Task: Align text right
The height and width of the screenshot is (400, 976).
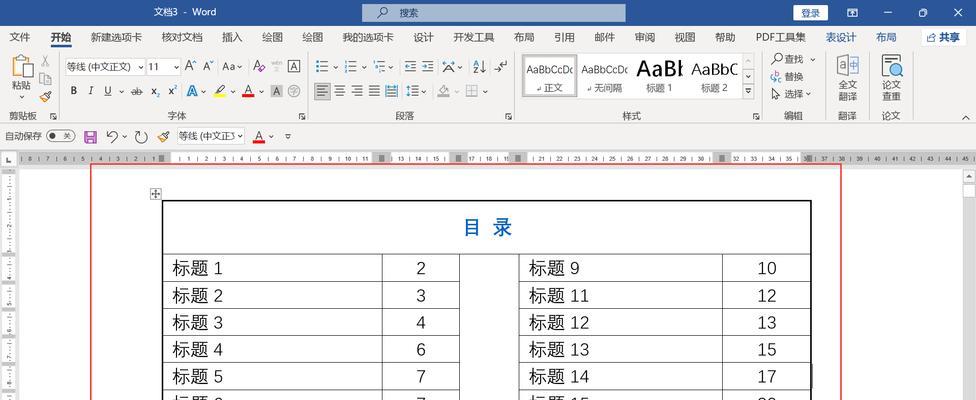Action: click(x=357, y=91)
